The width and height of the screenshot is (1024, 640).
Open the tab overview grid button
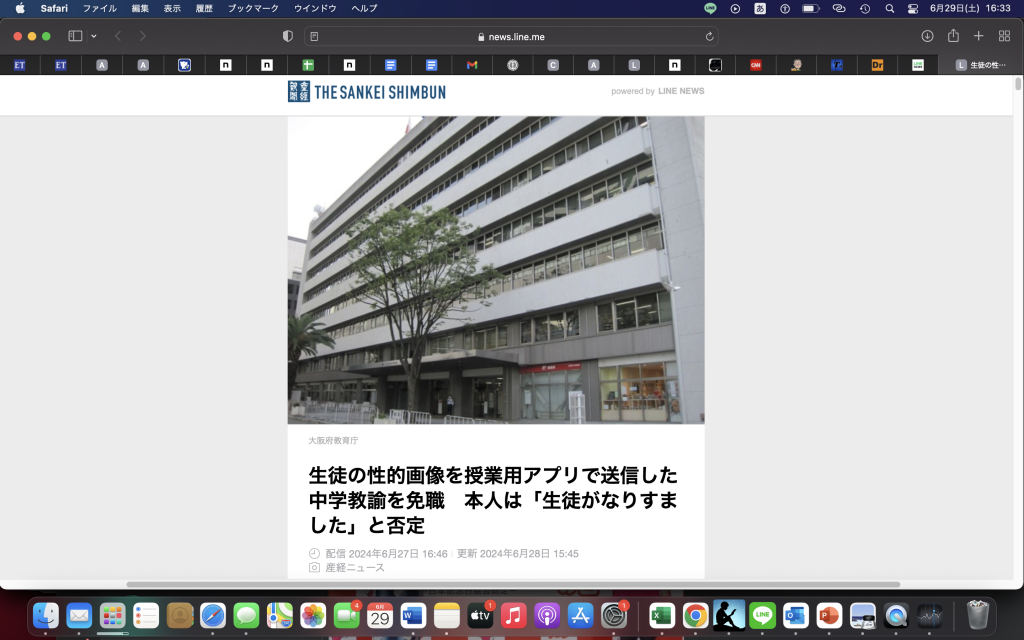1004,34
